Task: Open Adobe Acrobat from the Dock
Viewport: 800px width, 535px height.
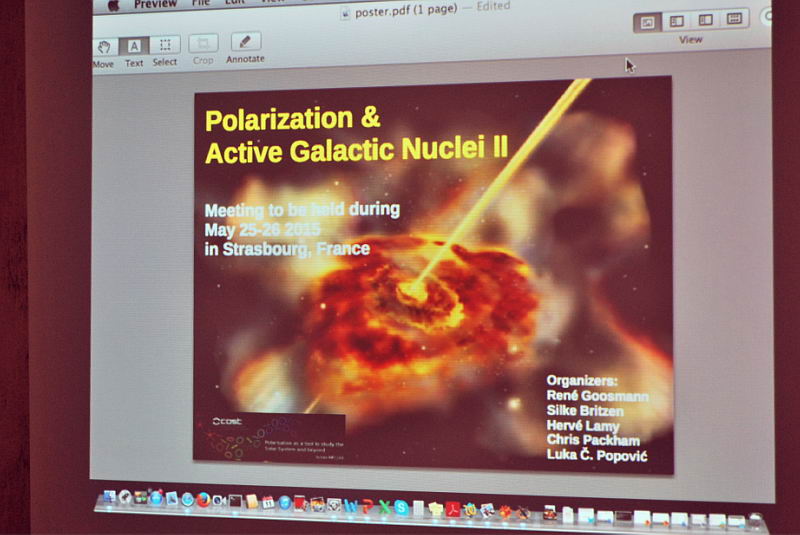Action: 453,509
